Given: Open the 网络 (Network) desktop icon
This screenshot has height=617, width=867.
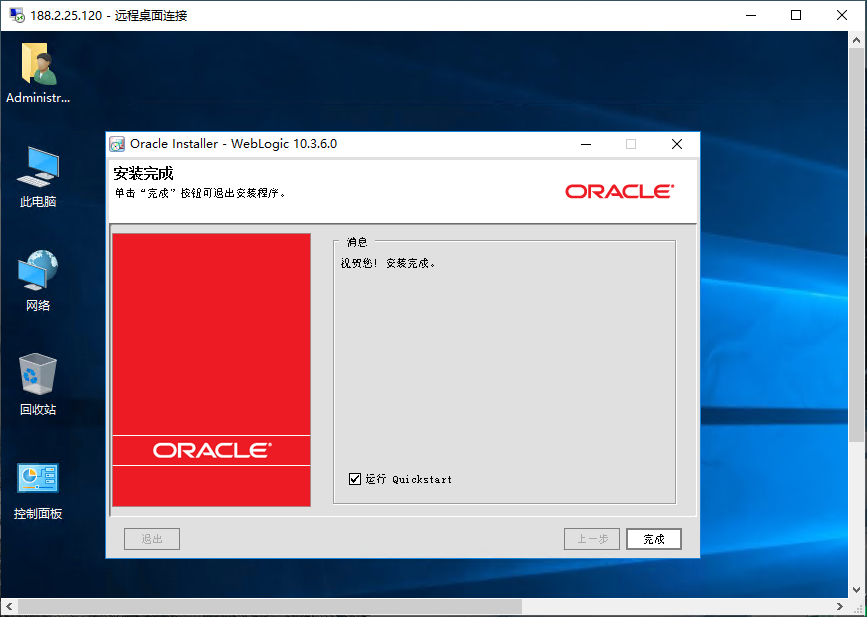Looking at the screenshot, I should click(38, 281).
